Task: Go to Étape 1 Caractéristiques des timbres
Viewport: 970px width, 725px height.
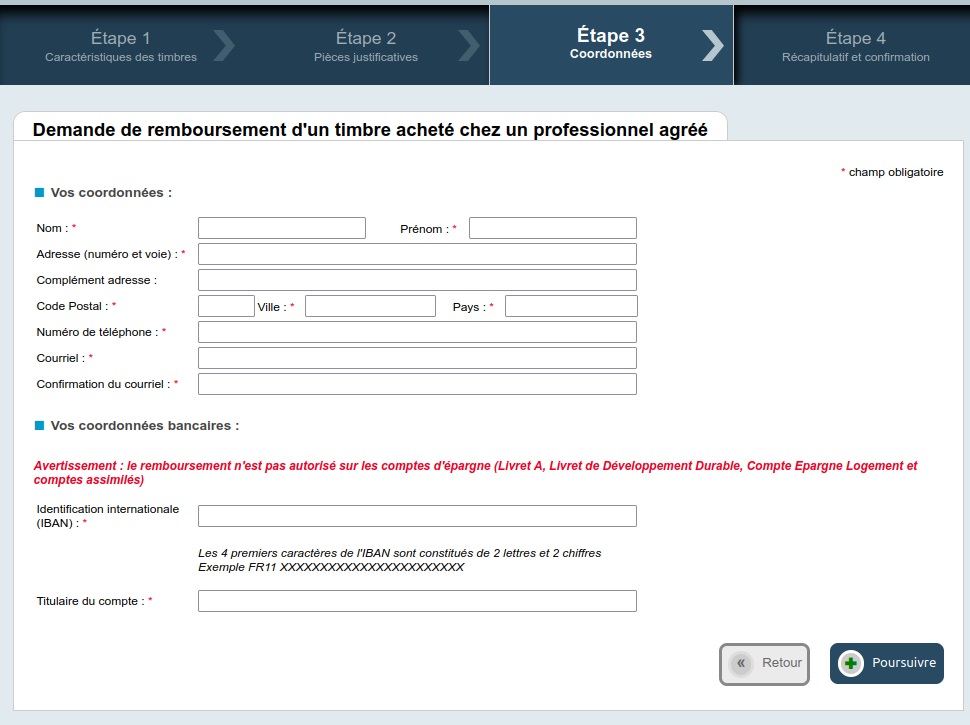Action: click(121, 46)
